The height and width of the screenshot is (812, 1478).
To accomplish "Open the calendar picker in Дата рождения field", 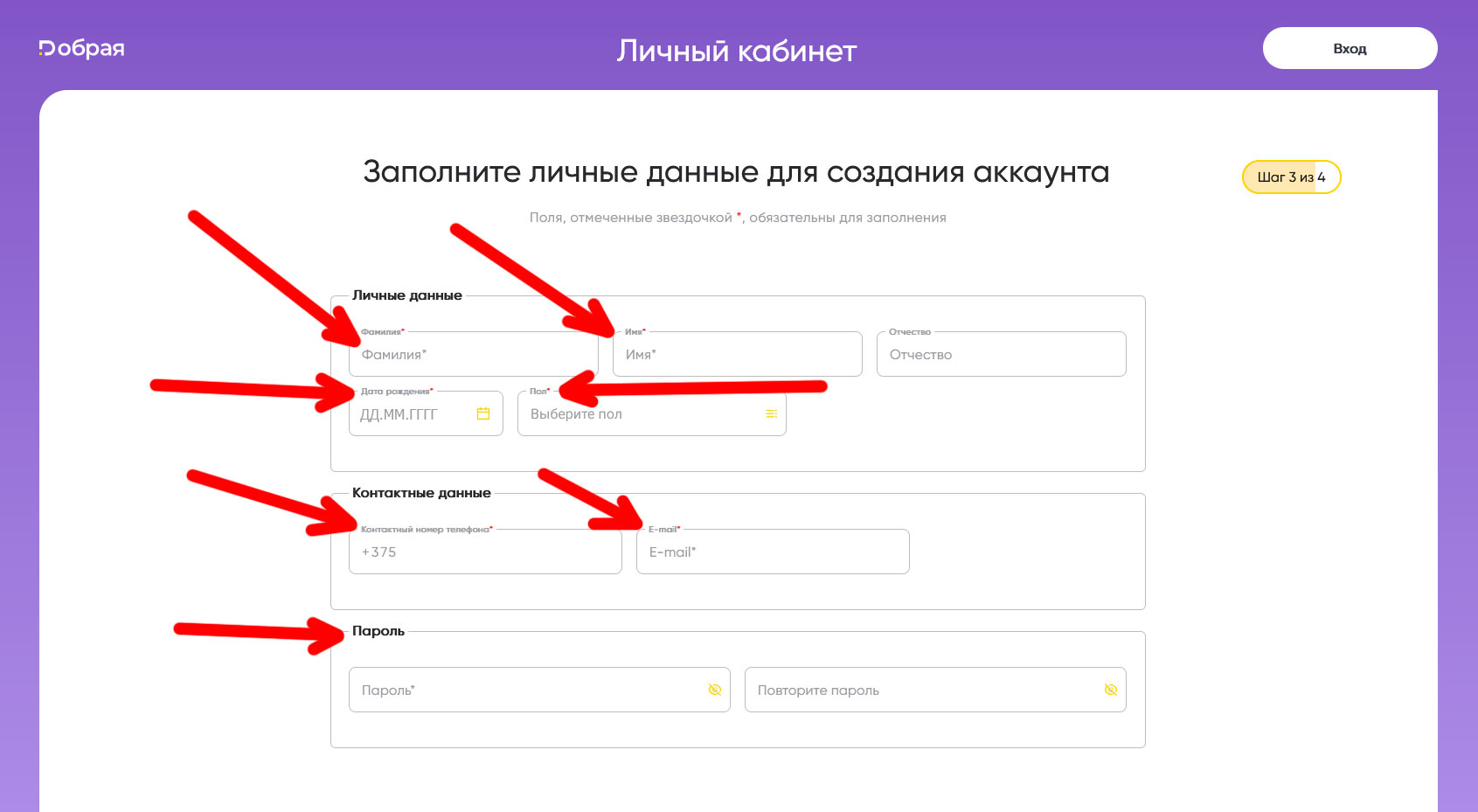I will click(x=483, y=413).
